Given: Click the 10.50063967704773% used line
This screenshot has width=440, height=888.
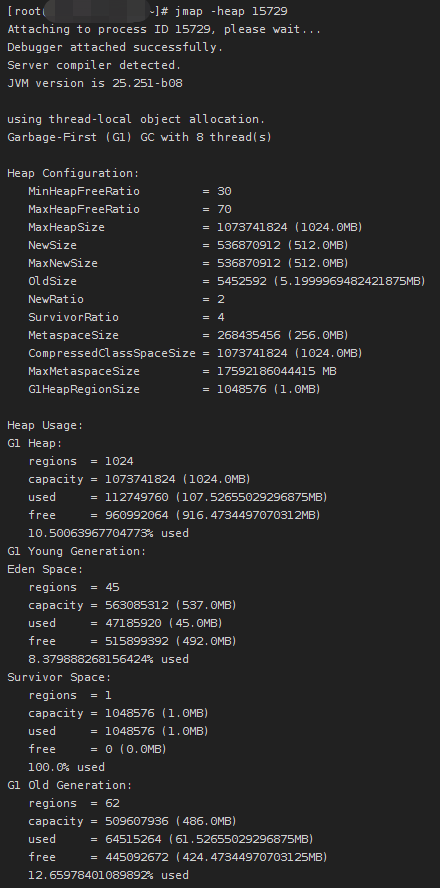Looking at the screenshot, I should [109, 533].
